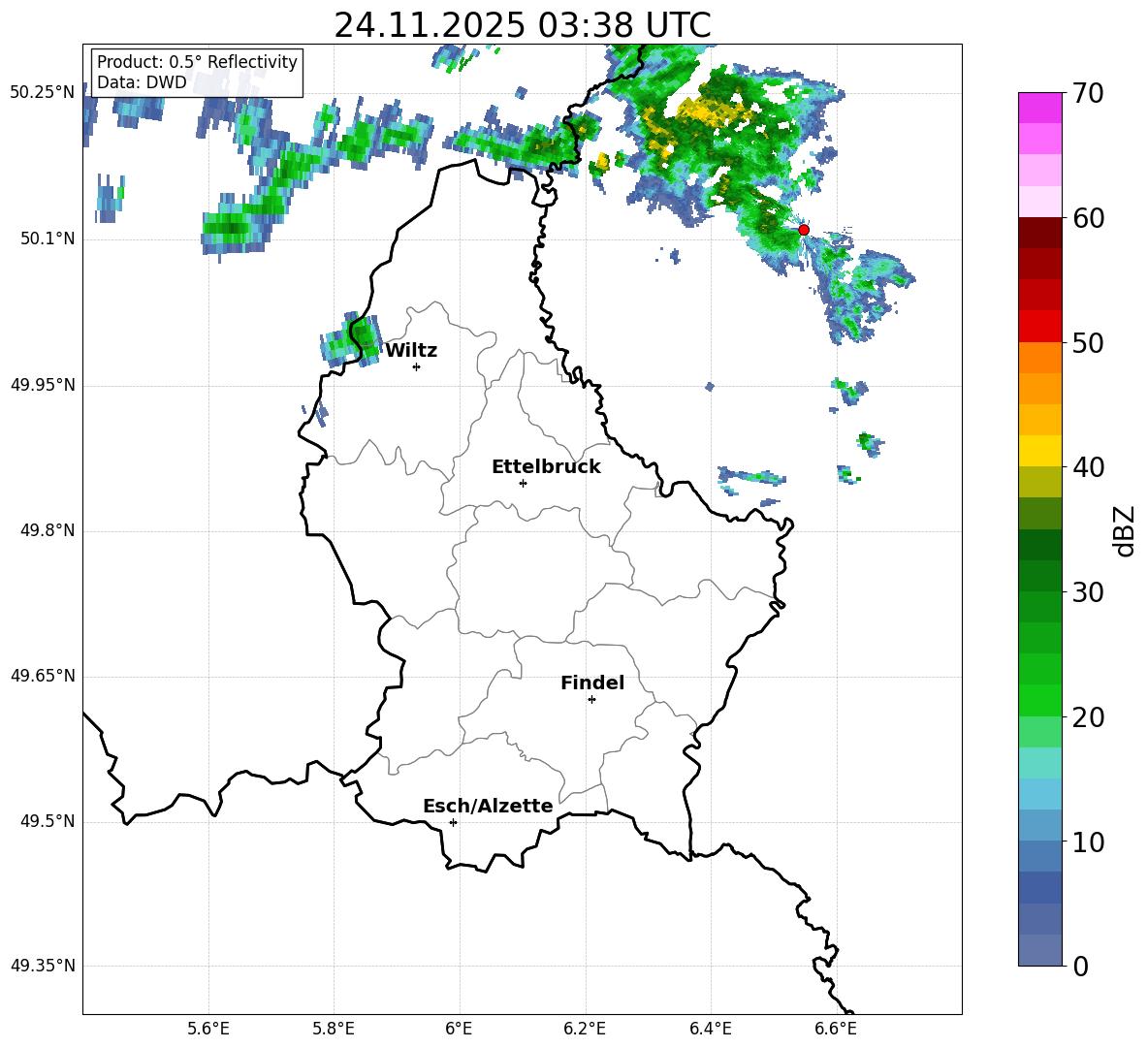Viewport: 1148px width, 1048px height.
Task: Click the 0 tick label on colorbar
Action: 1080,966
